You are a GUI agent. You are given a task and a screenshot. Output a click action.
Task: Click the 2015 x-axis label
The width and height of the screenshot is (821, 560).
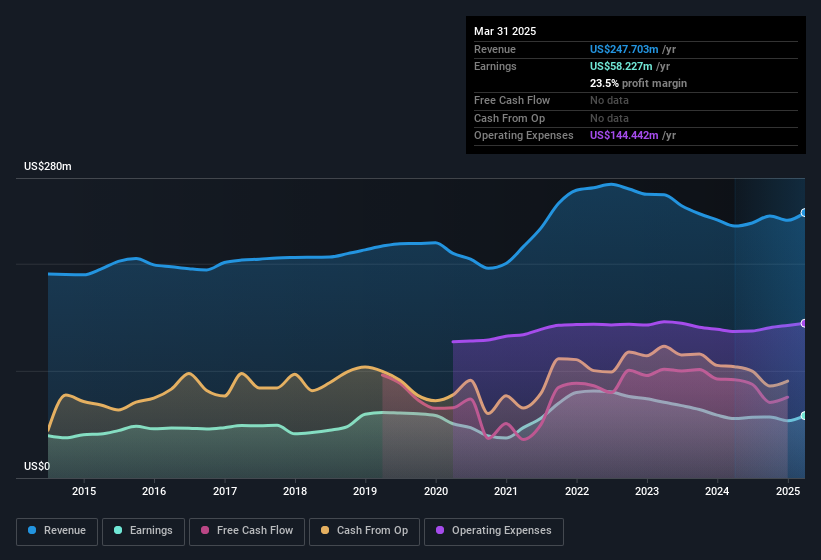coord(84,491)
